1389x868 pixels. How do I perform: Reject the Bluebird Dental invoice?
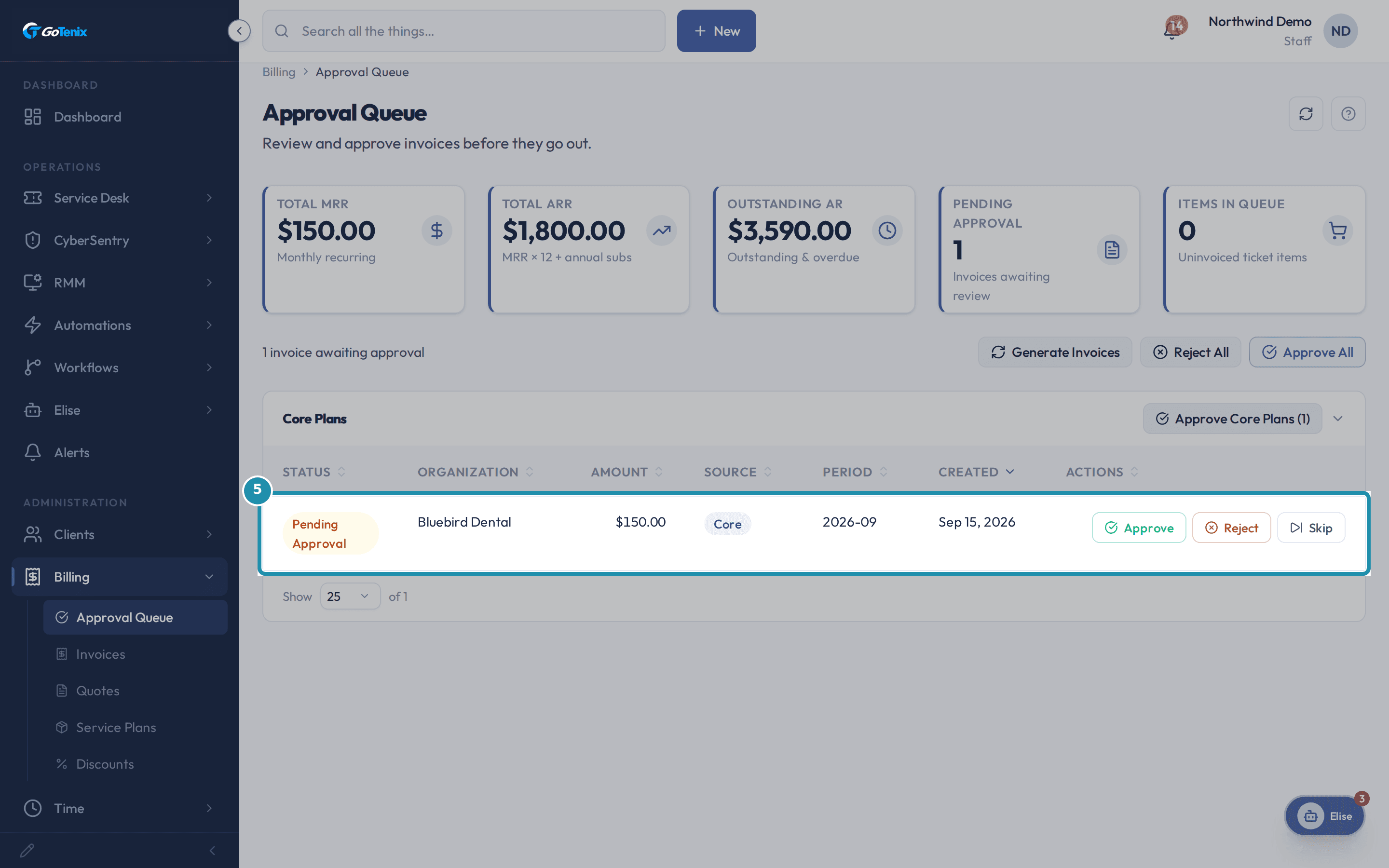(x=1231, y=528)
